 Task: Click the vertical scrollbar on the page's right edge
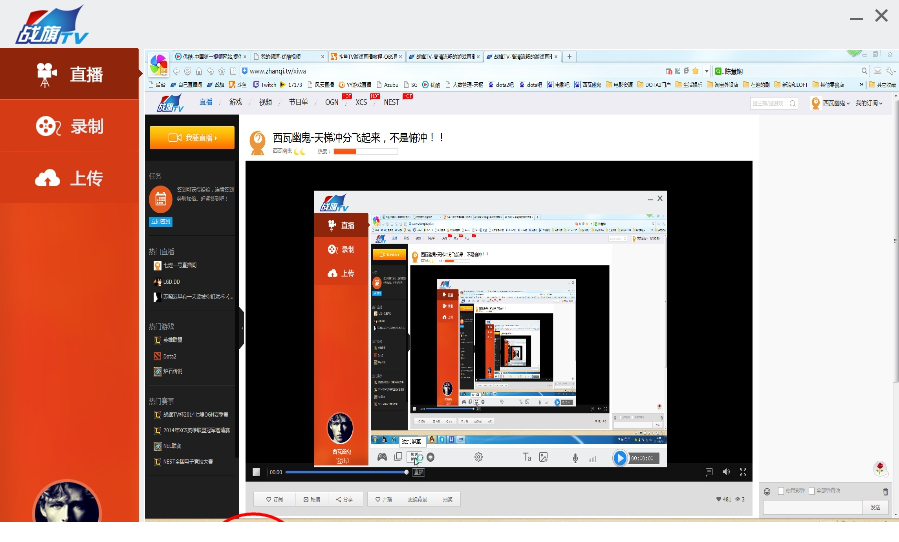895,241
